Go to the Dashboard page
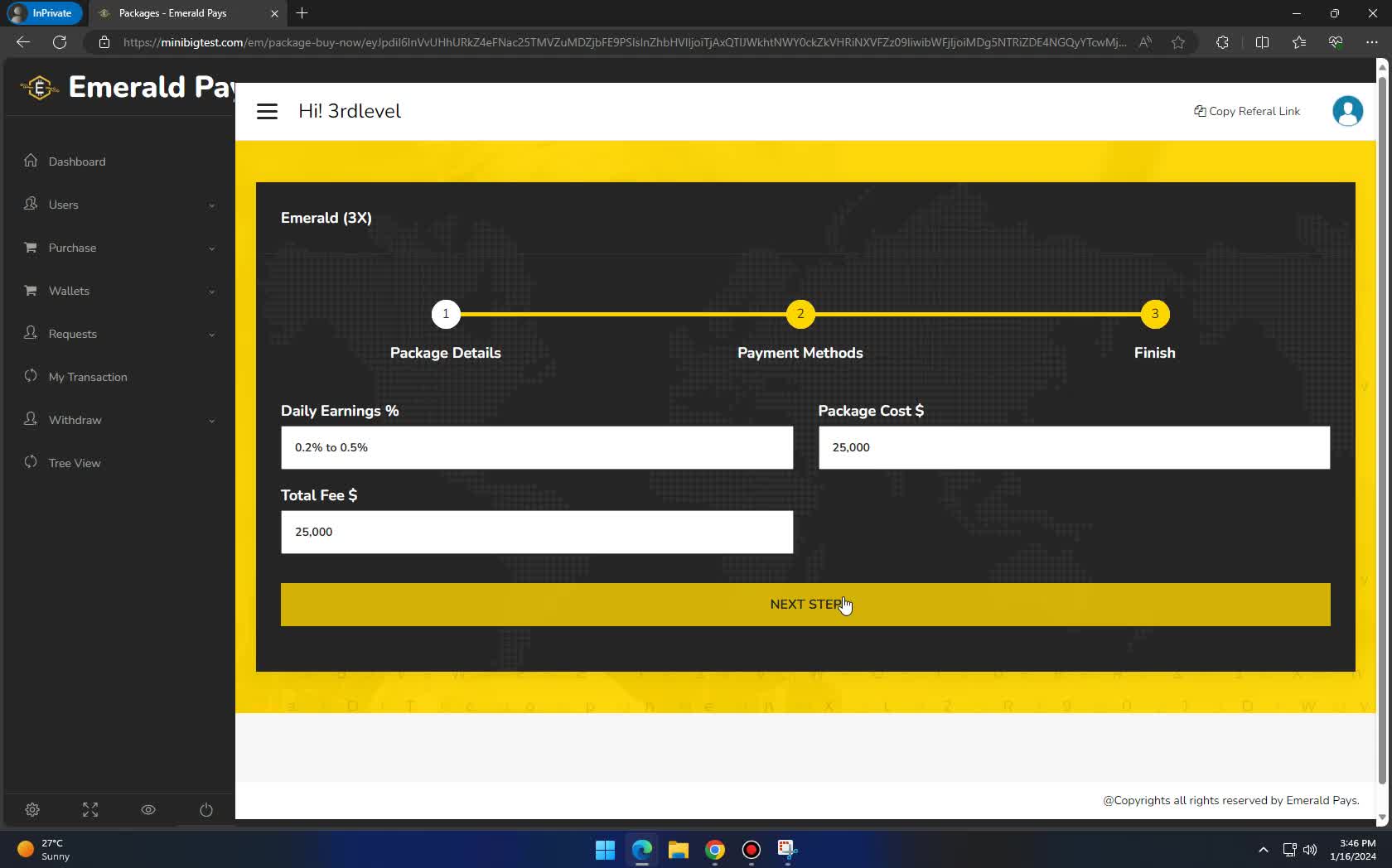Viewport: 1392px width, 868px height. pyautogui.click(x=77, y=162)
